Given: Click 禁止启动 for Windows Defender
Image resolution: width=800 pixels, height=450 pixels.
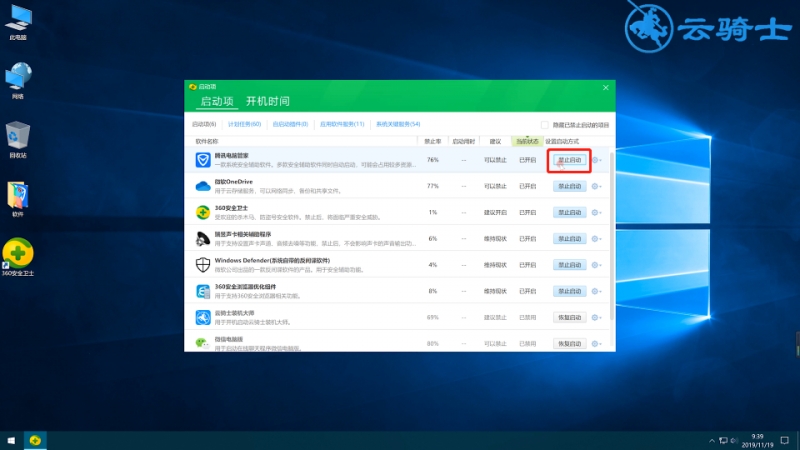Looking at the screenshot, I should point(569,265).
